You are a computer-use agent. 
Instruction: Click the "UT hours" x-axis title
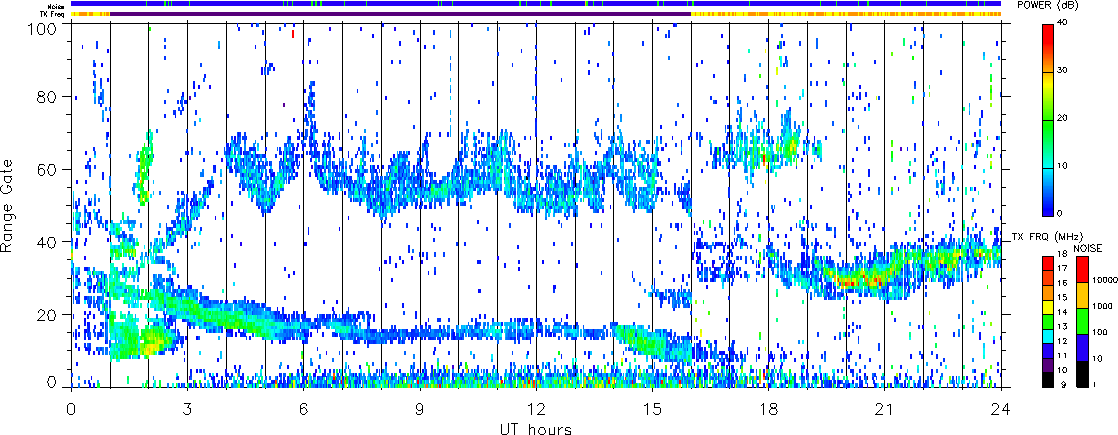coord(536,429)
